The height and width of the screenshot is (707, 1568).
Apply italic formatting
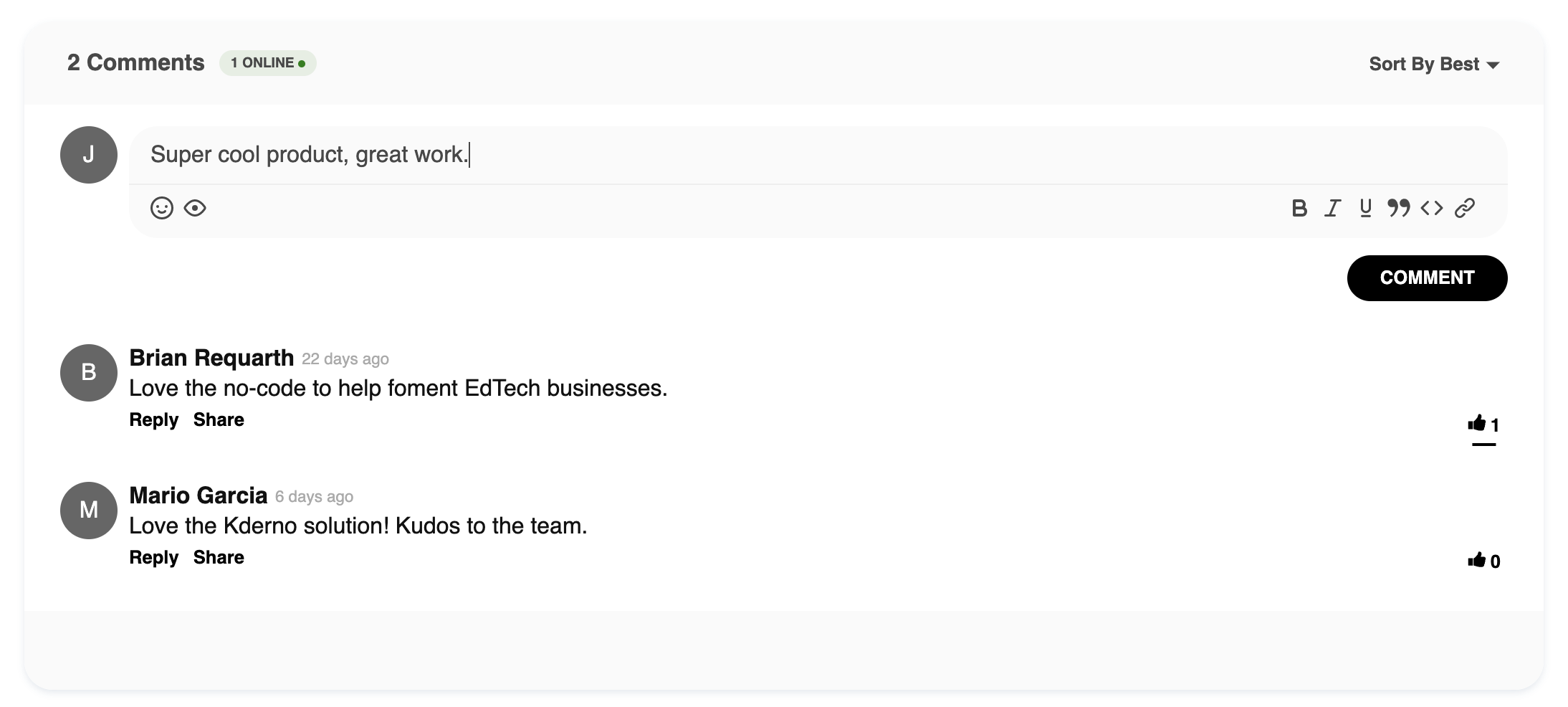tap(1332, 208)
